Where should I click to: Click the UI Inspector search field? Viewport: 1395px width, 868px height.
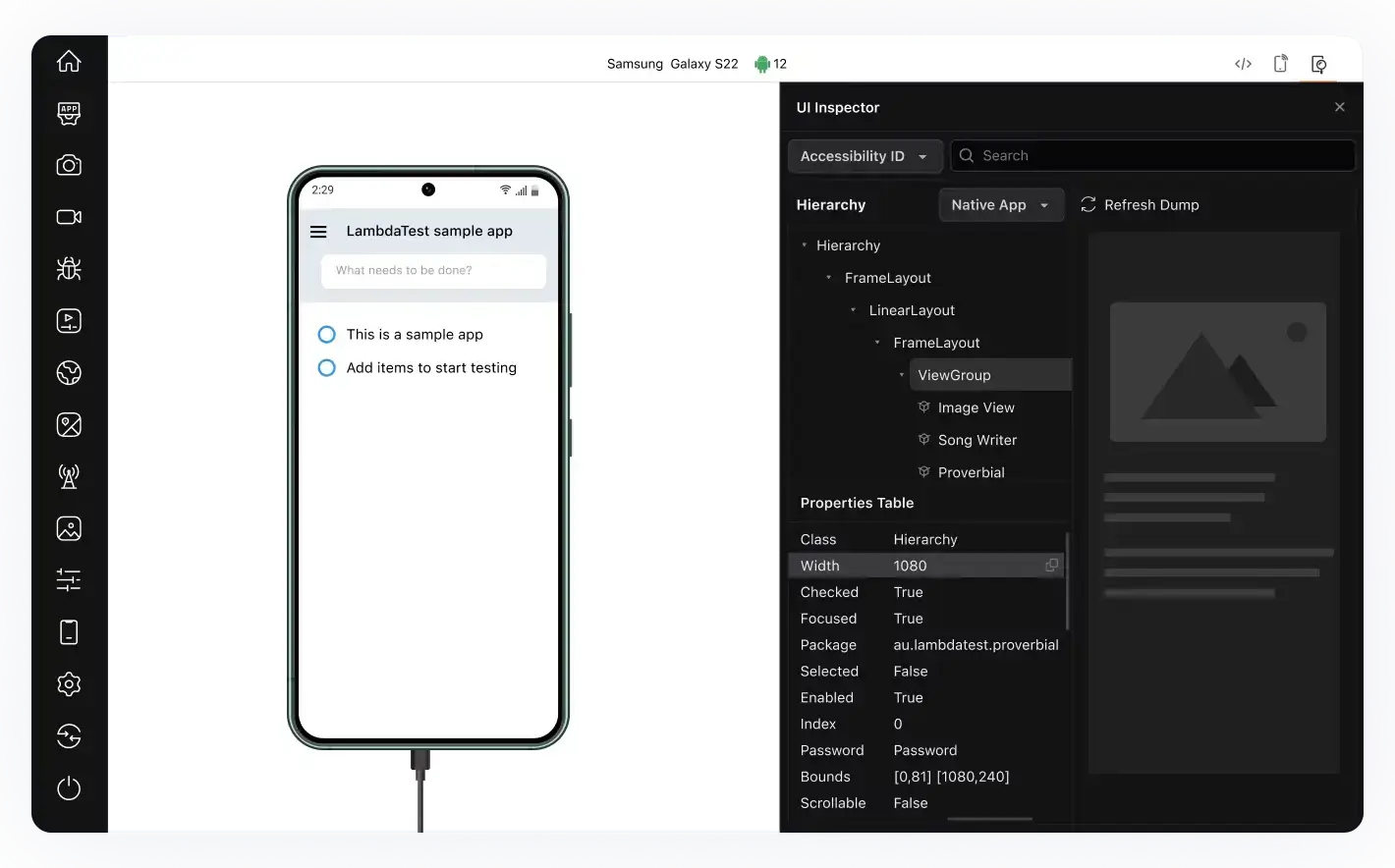(x=1151, y=155)
